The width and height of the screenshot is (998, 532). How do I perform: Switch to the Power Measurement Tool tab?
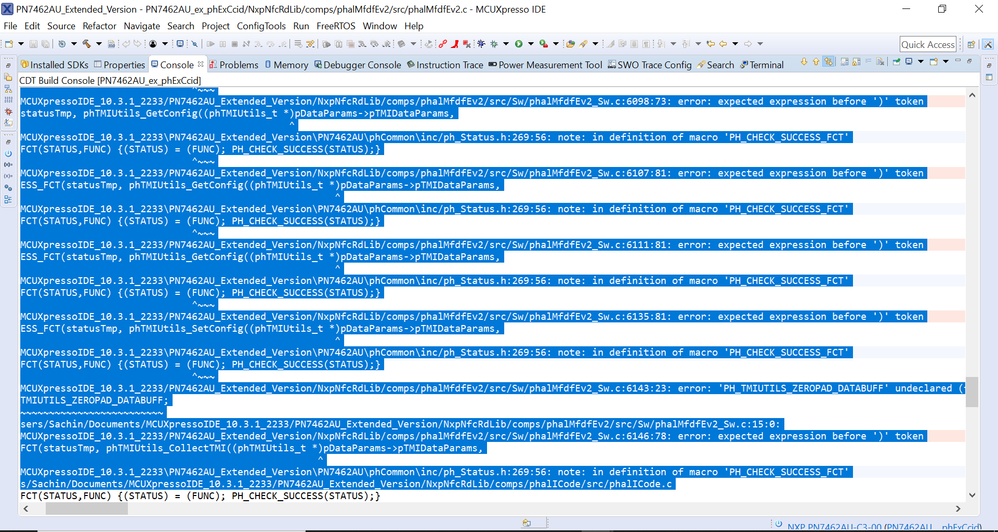click(x=545, y=65)
